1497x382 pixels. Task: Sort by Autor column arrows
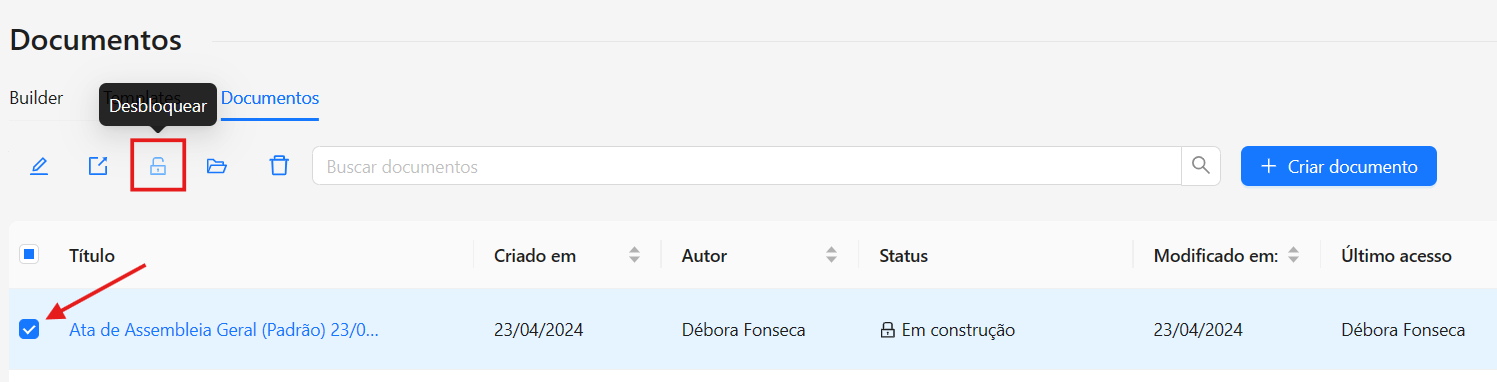point(832,256)
